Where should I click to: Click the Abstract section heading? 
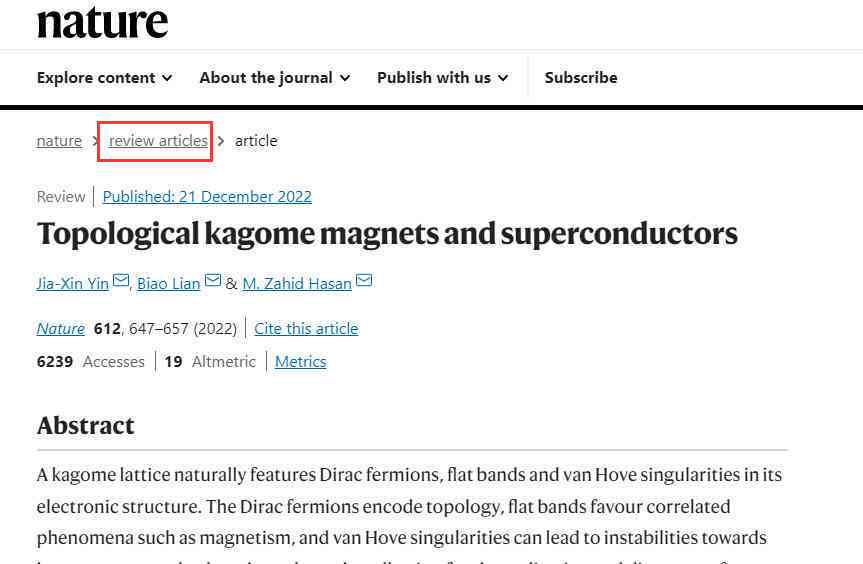[85, 425]
